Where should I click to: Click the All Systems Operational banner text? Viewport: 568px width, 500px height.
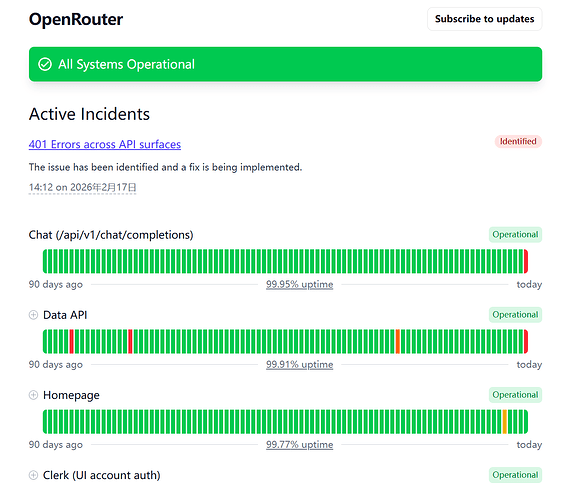tap(126, 64)
